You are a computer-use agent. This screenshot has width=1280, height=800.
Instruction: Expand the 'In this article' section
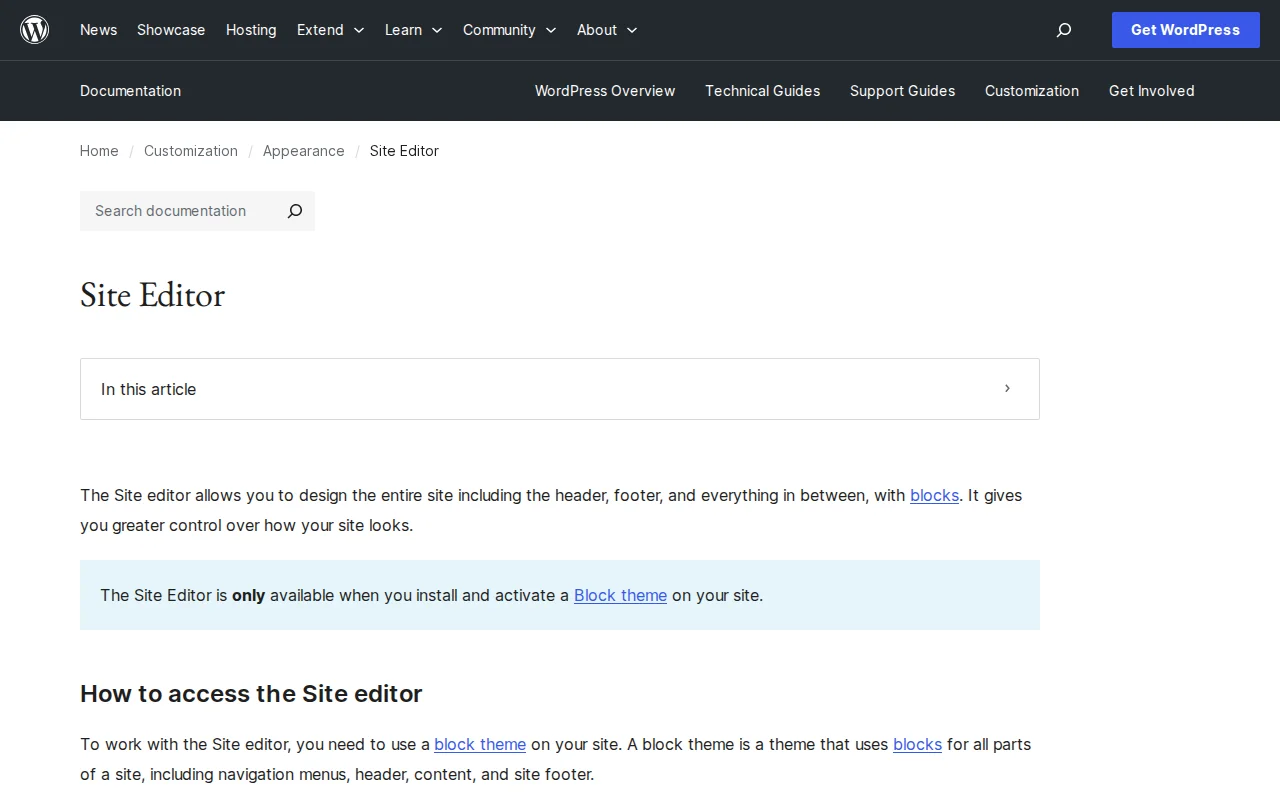click(560, 389)
